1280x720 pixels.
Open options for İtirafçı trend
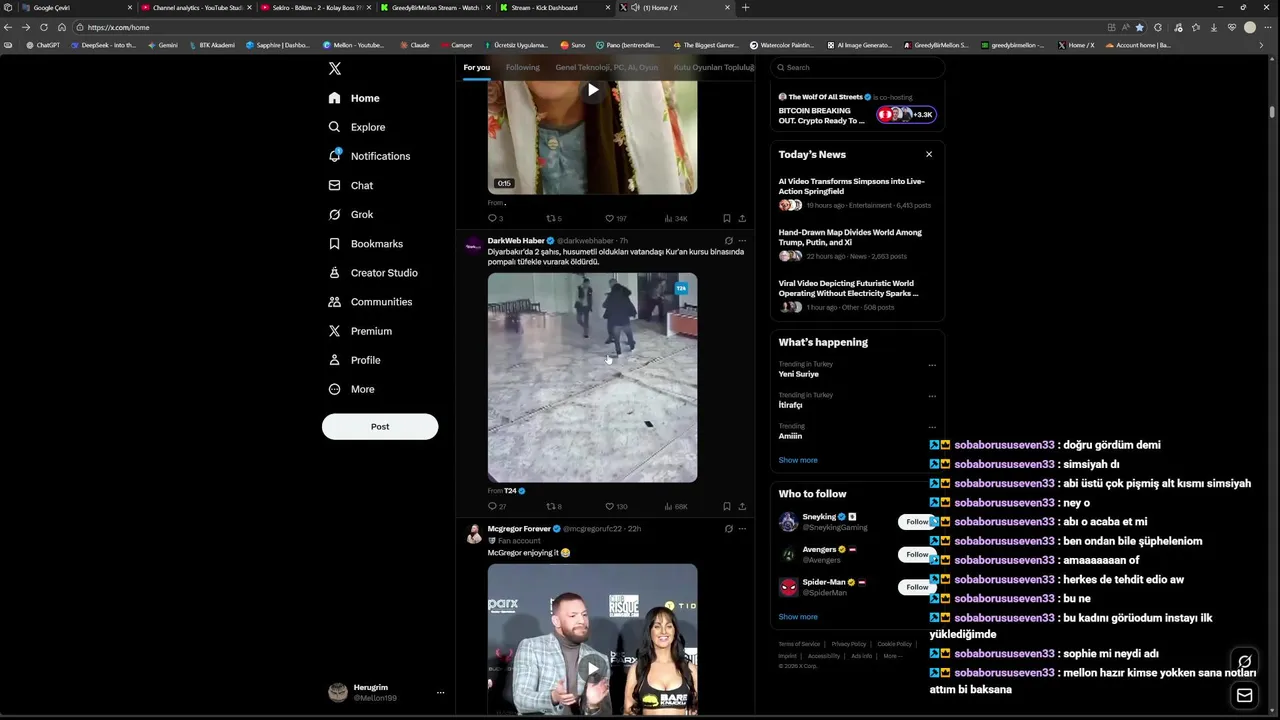tap(932, 396)
